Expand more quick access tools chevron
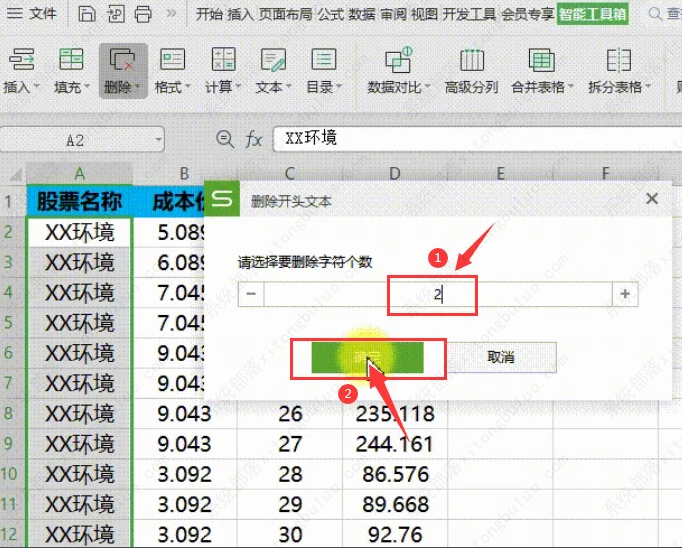This screenshot has height=548, width=682. [x=171, y=13]
